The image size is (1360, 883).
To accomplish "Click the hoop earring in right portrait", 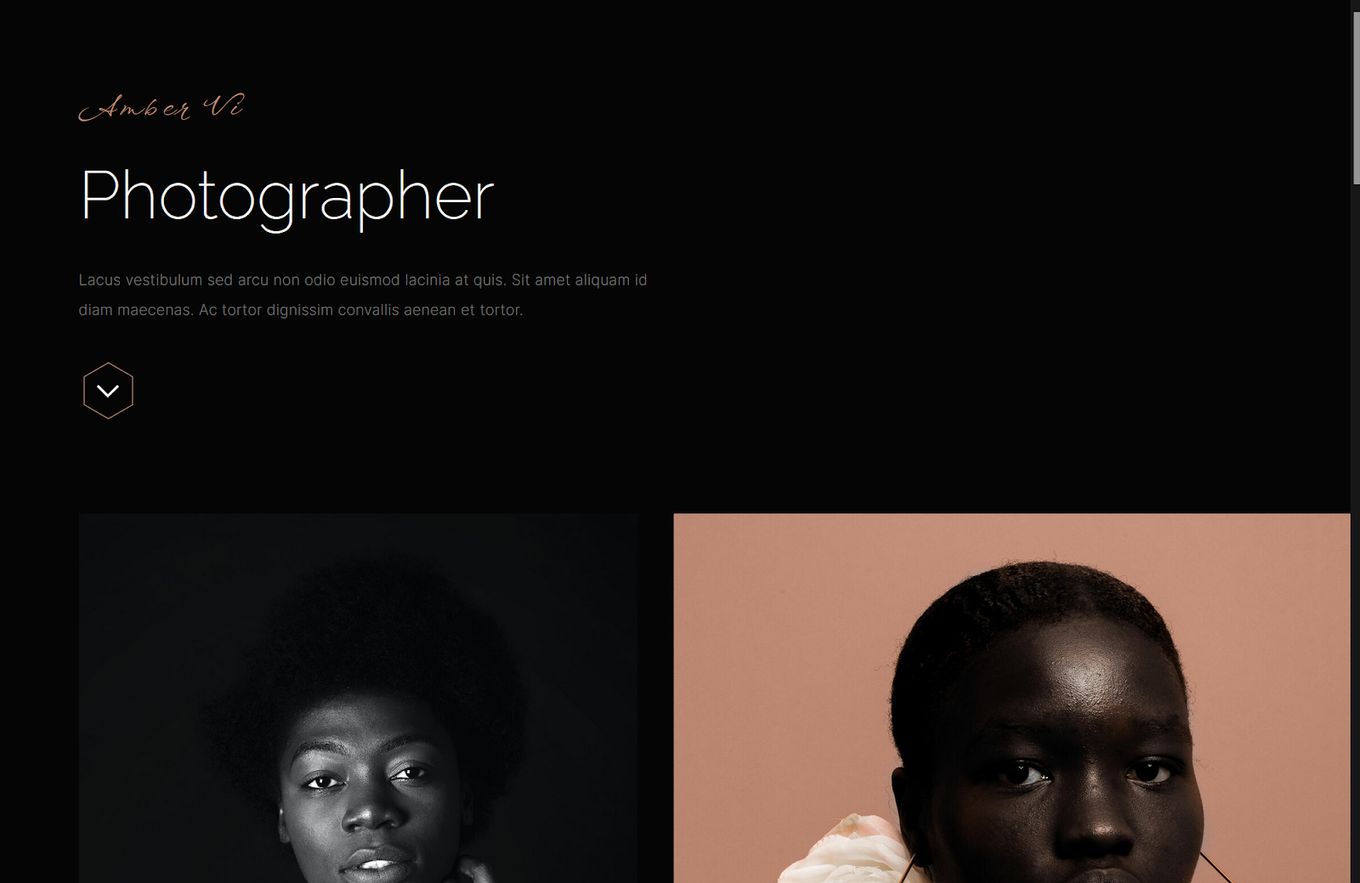I will coord(1215,867).
